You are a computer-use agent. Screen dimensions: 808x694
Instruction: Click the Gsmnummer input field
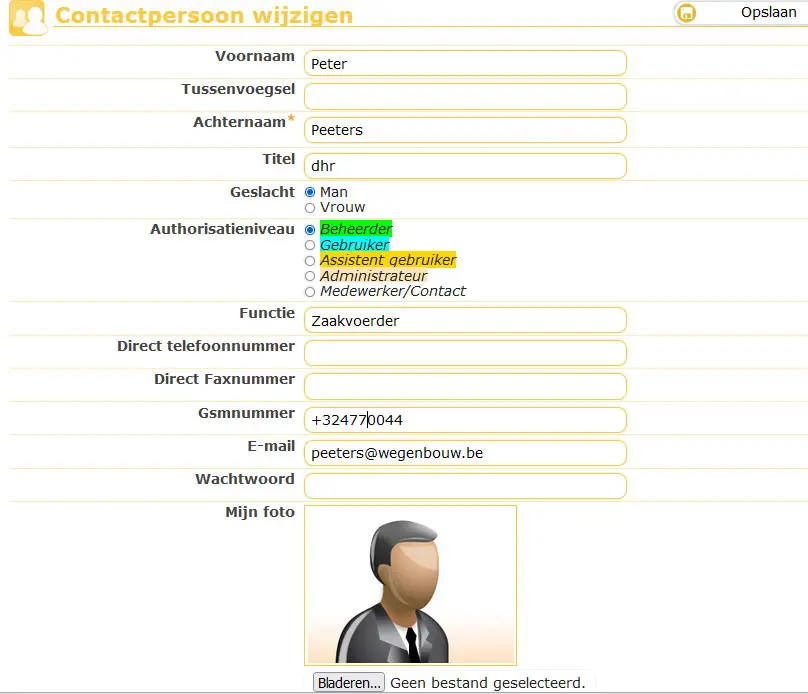(465, 420)
